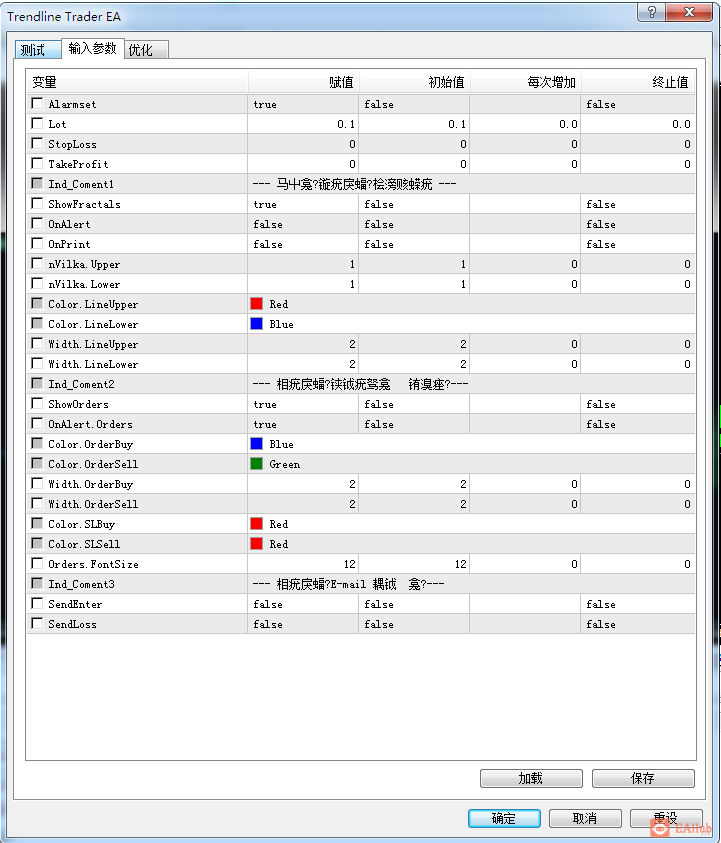Open the ShowOrders true value cell

(x=303, y=404)
